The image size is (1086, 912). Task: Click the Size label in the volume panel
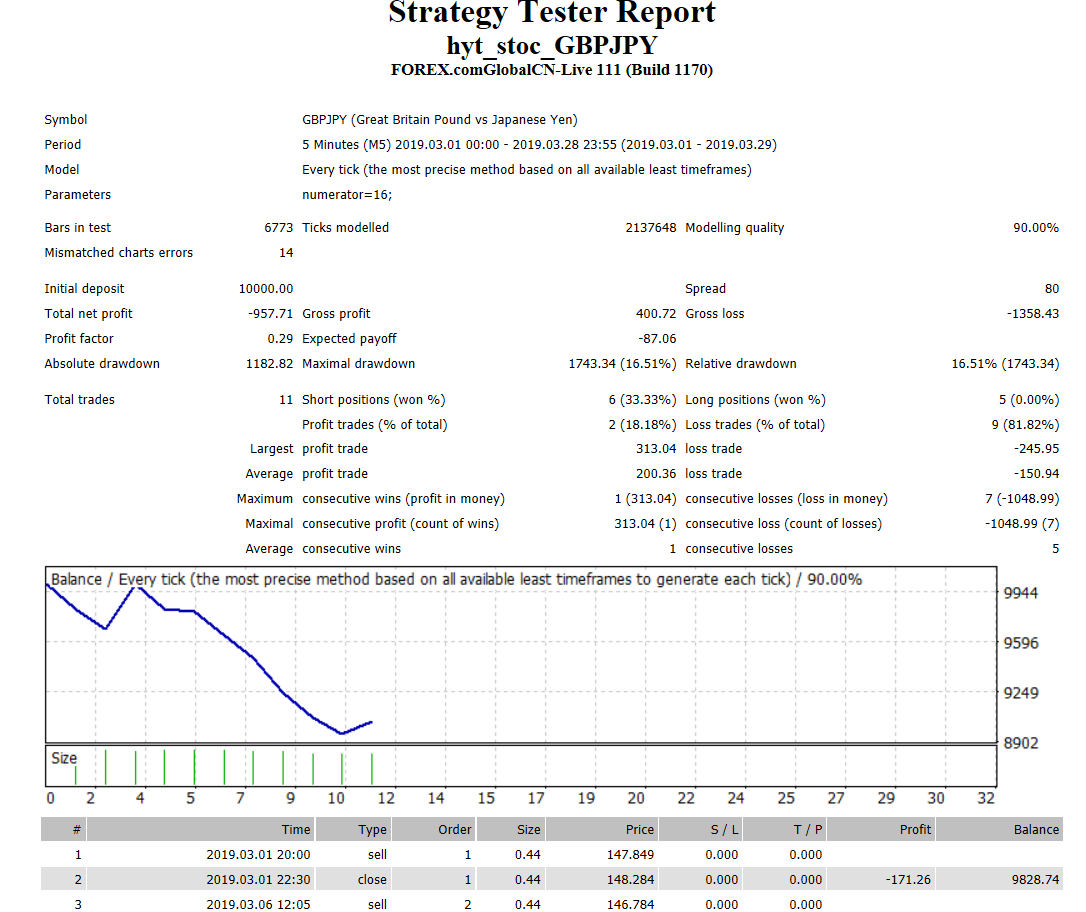tap(64, 758)
